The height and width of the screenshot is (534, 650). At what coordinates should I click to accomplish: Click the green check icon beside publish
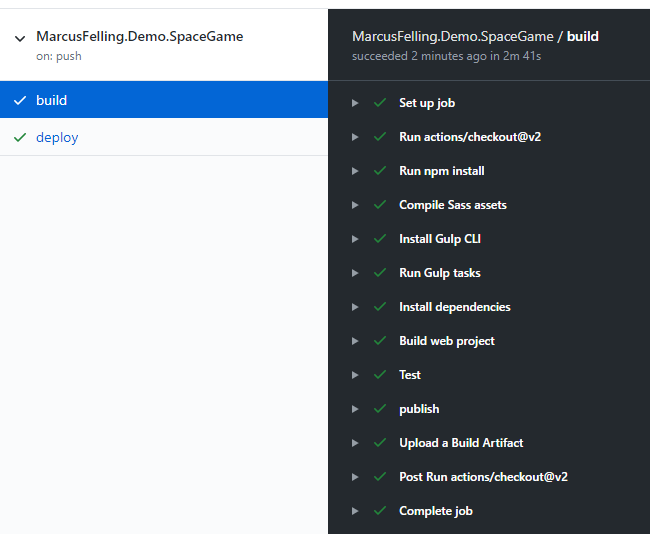pos(380,409)
